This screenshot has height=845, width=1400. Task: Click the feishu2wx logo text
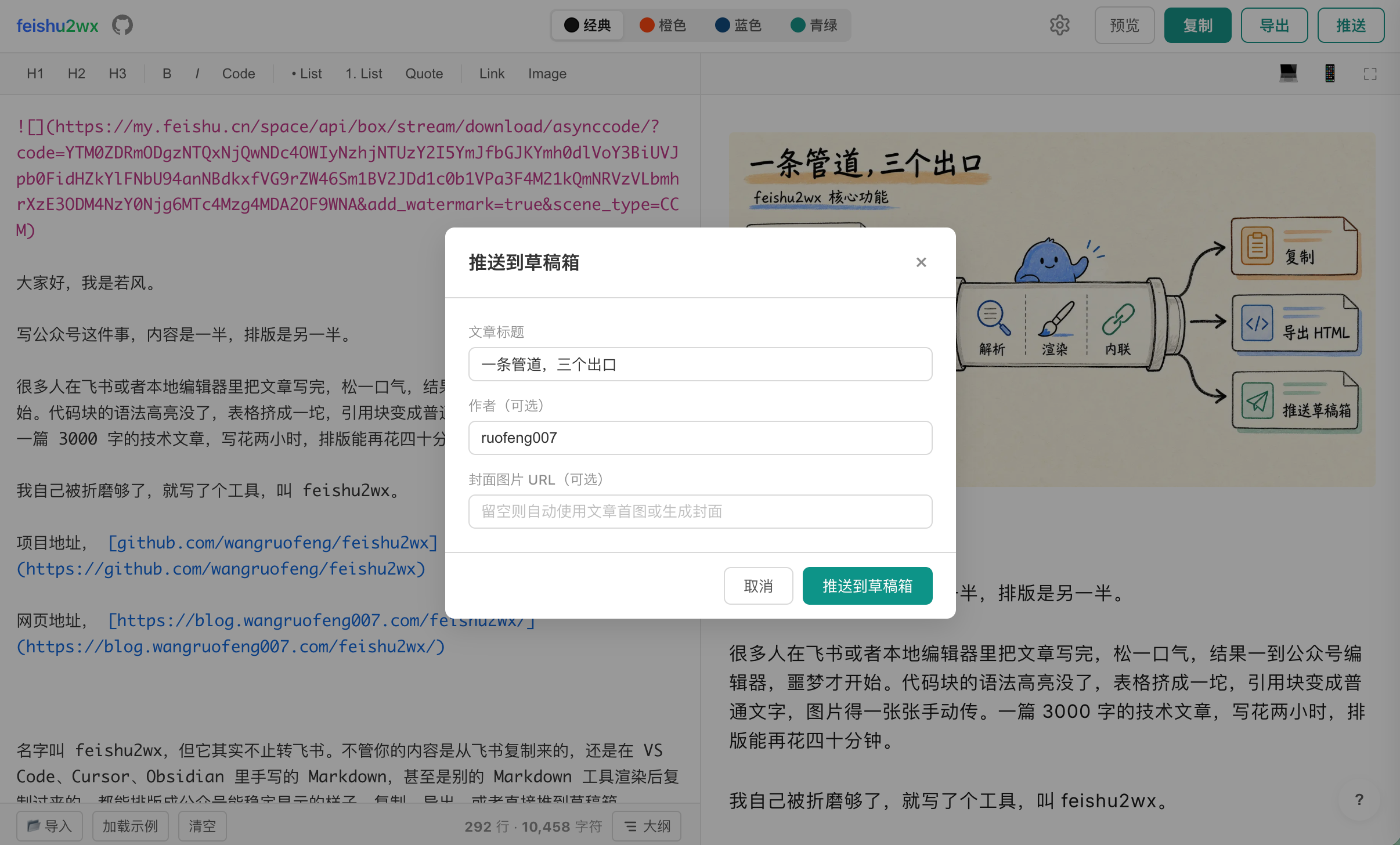pyautogui.click(x=57, y=26)
